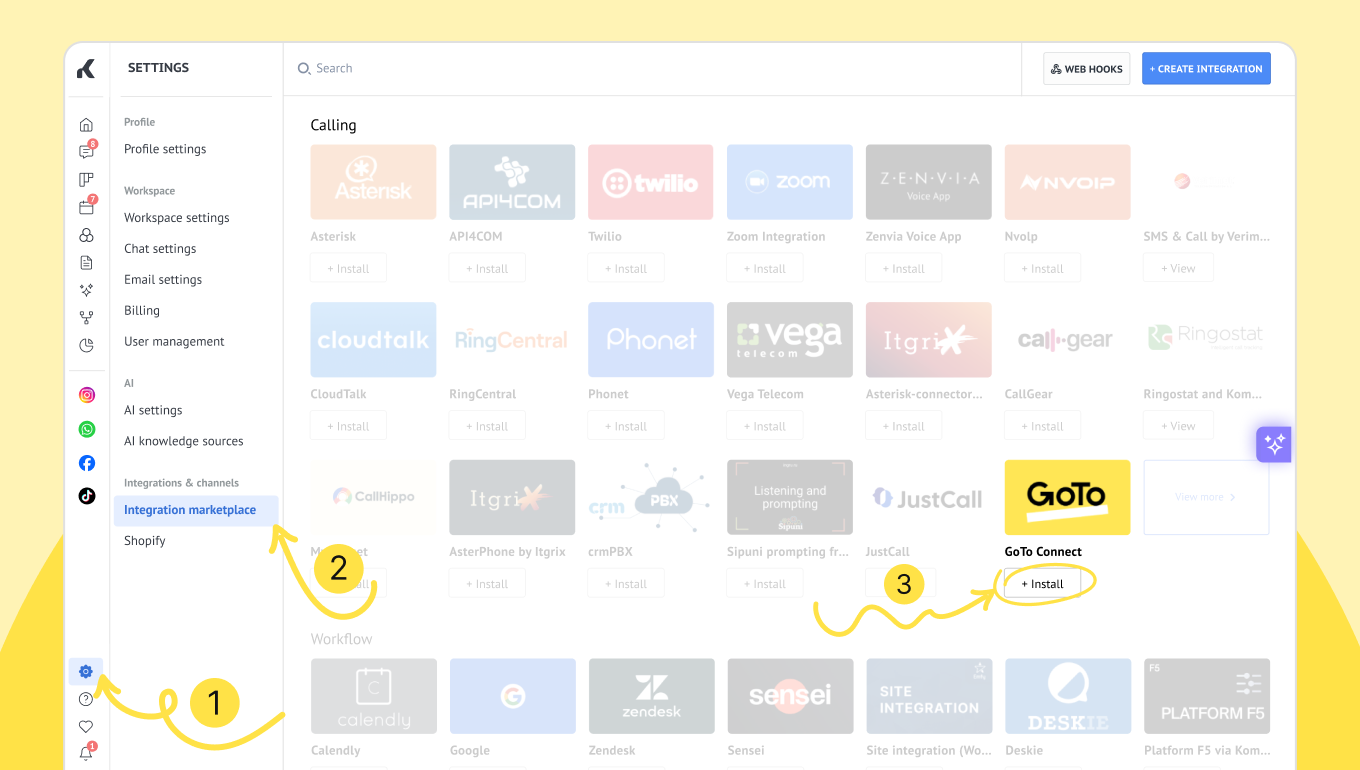Open the branching automation icon in sidebar
The width and height of the screenshot is (1360, 770).
tap(86, 317)
